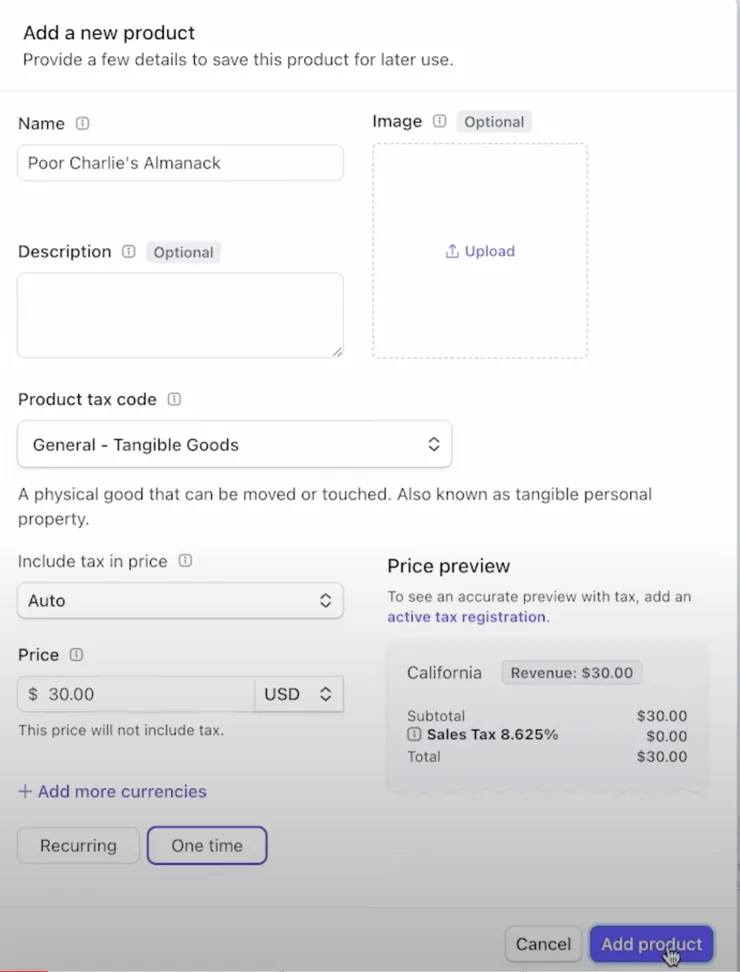Viewport: 740px width, 972px height.
Task: Click the info icon beside Description label
Action: coord(128,252)
